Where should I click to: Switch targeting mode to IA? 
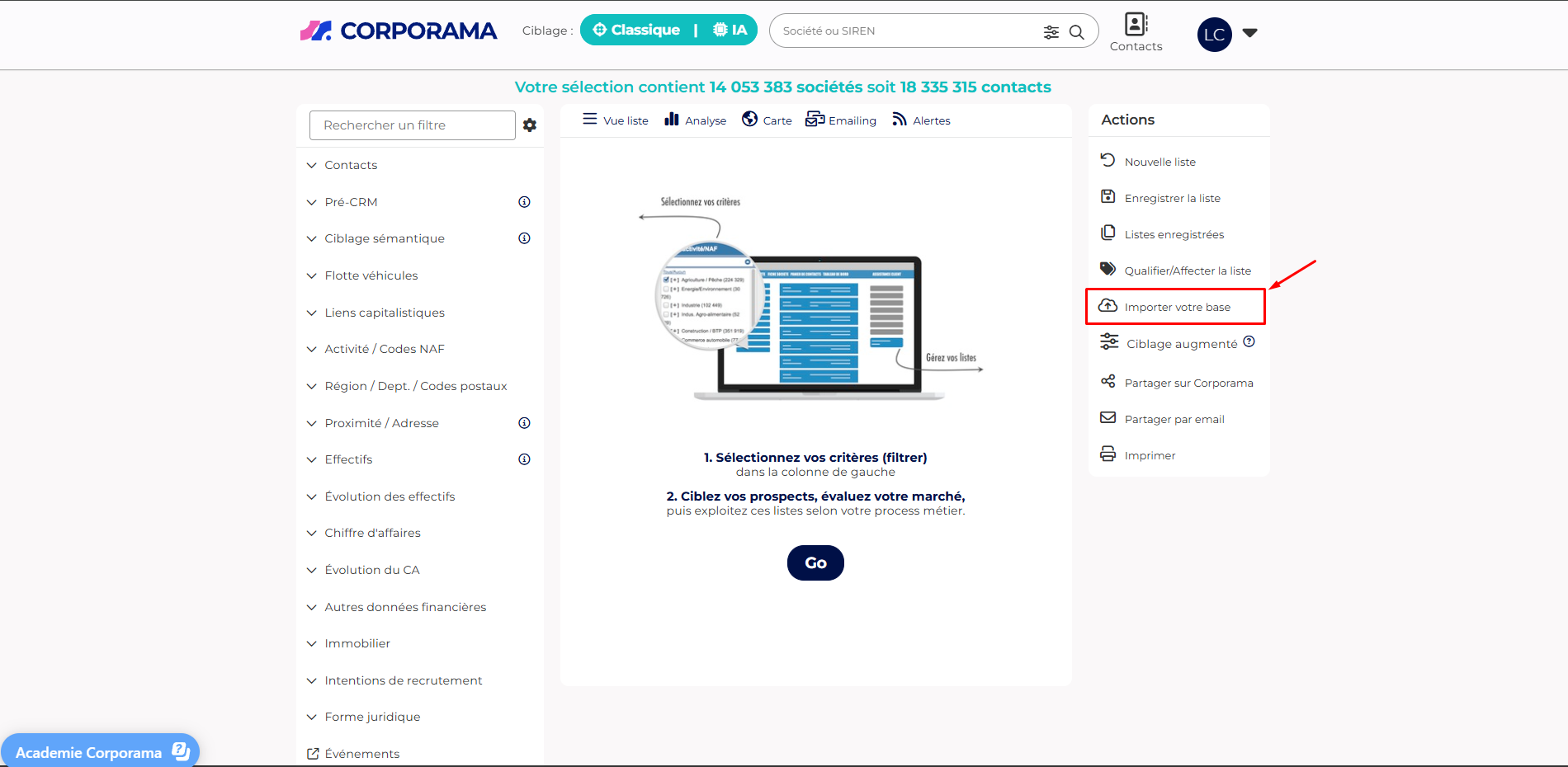[x=730, y=31]
